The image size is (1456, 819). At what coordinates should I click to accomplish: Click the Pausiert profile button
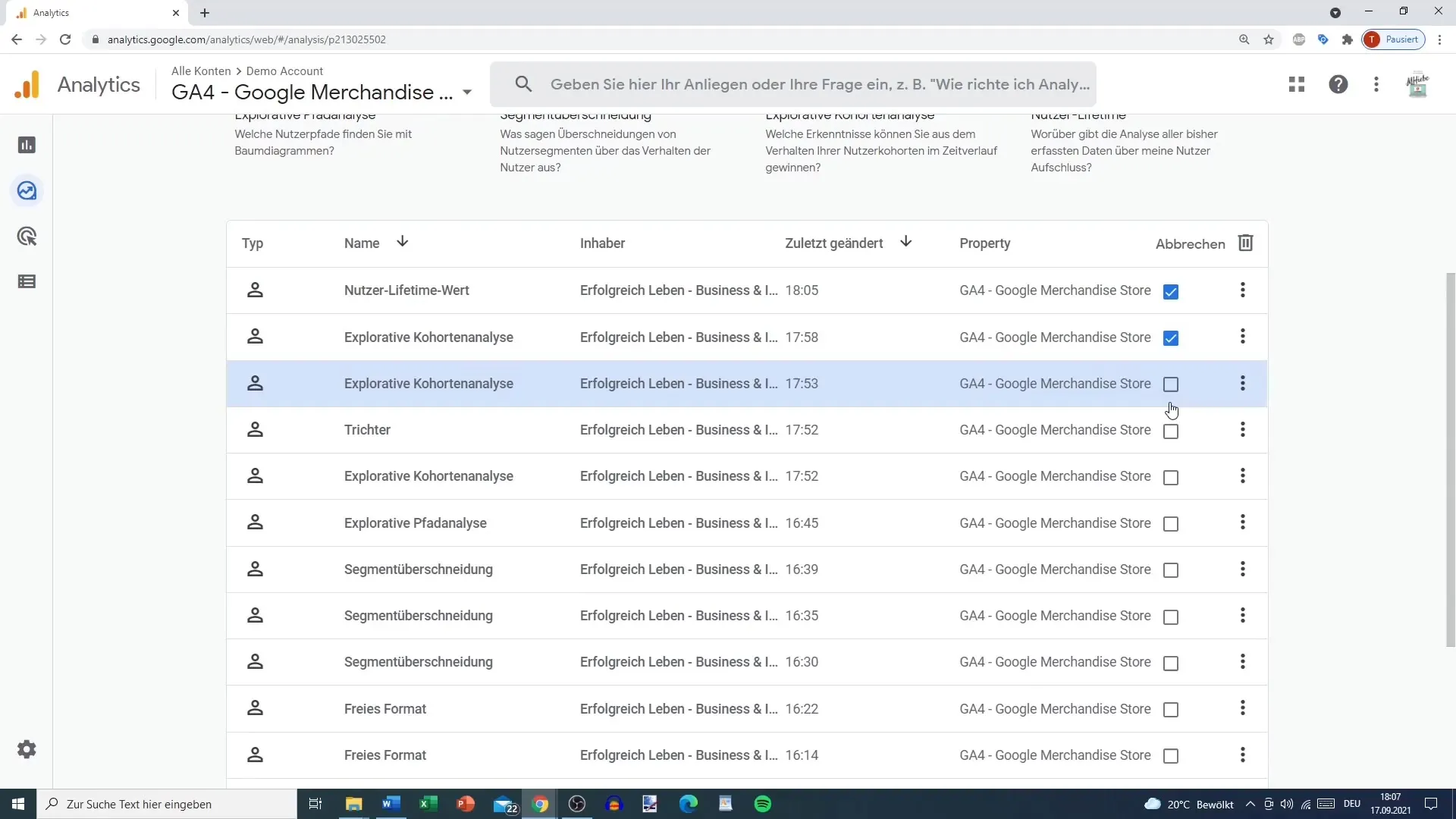pyautogui.click(x=1394, y=39)
